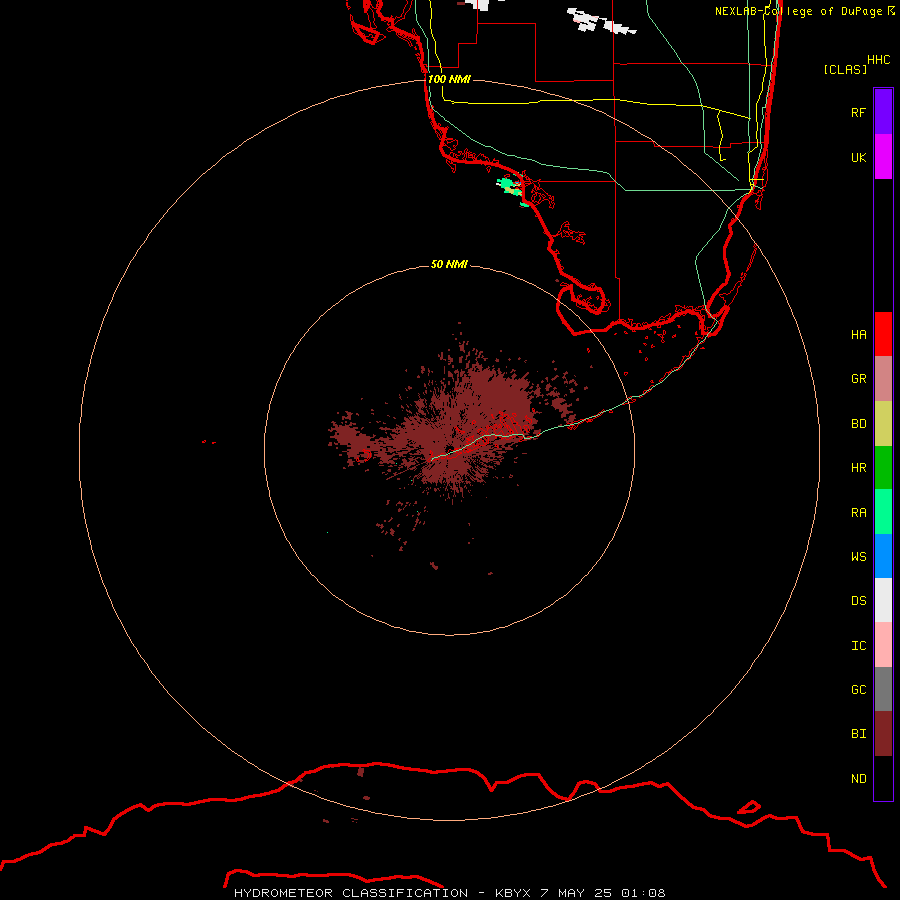This screenshot has height=900, width=900.
Task: Click the "WS" legend label
Action: tap(858, 556)
